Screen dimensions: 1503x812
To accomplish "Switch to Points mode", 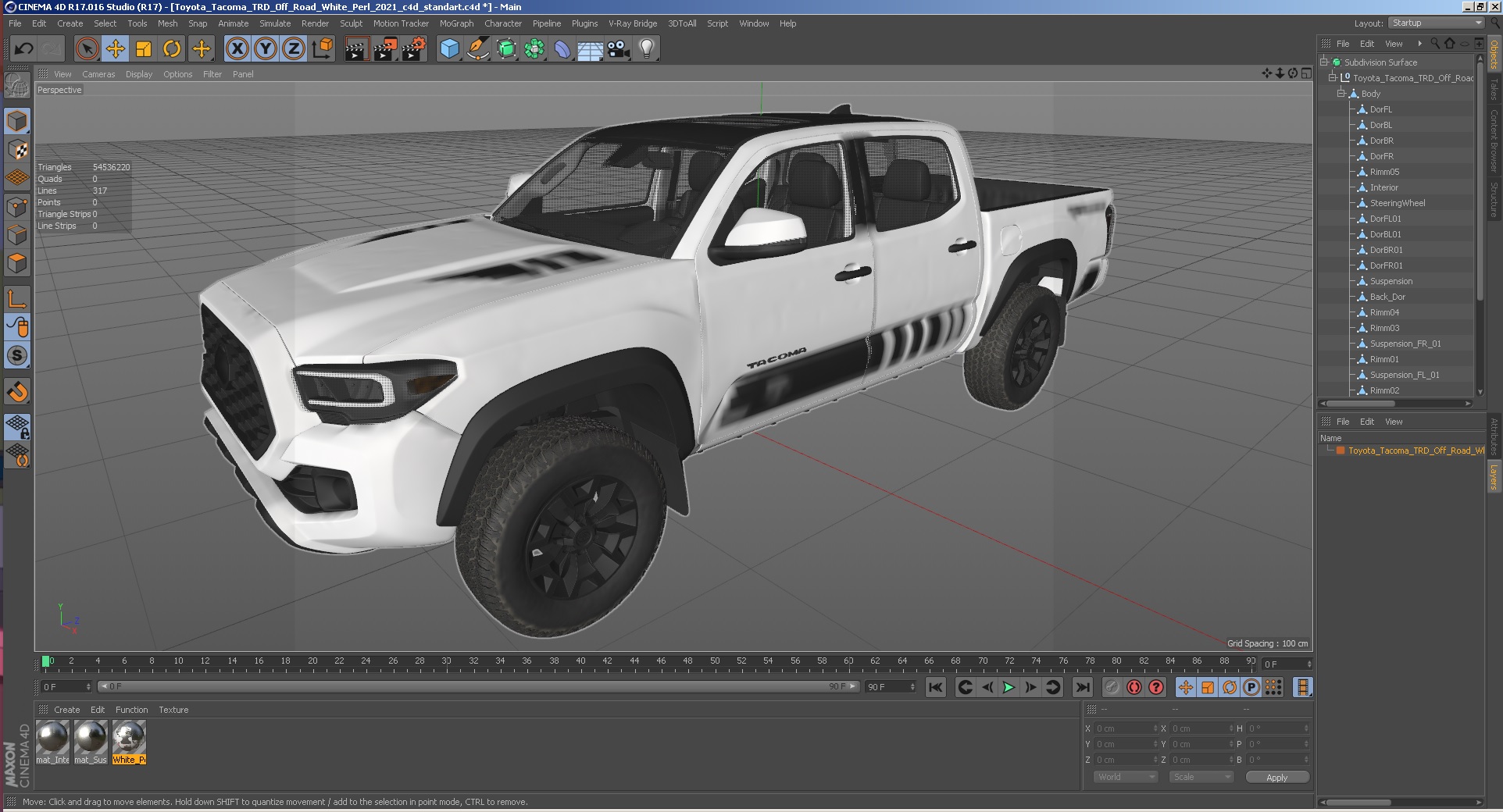I will [x=17, y=207].
